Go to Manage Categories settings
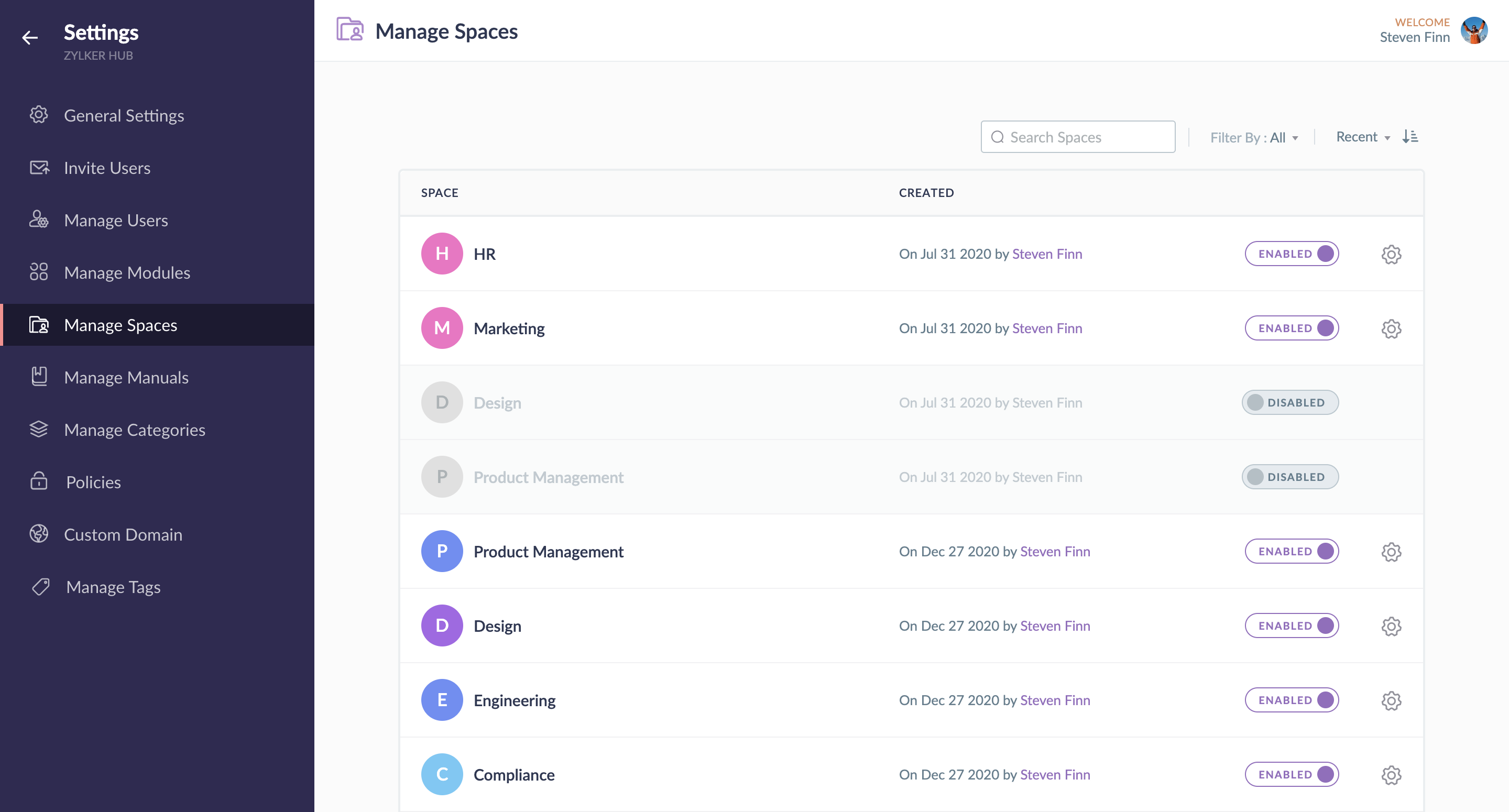This screenshot has height=812, width=1509. click(134, 430)
